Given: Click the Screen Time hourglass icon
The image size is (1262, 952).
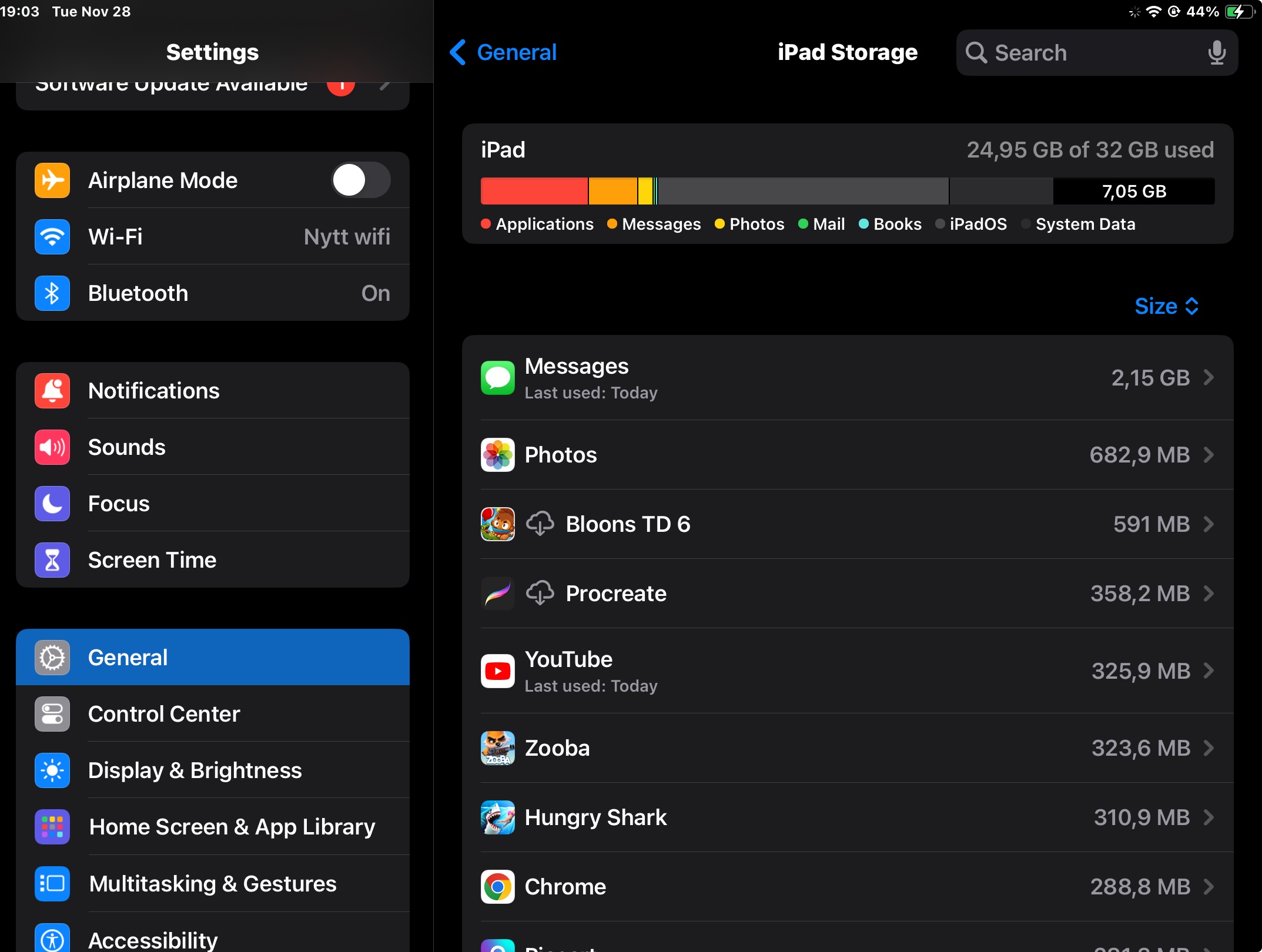Looking at the screenshot, I should point(52,559).
